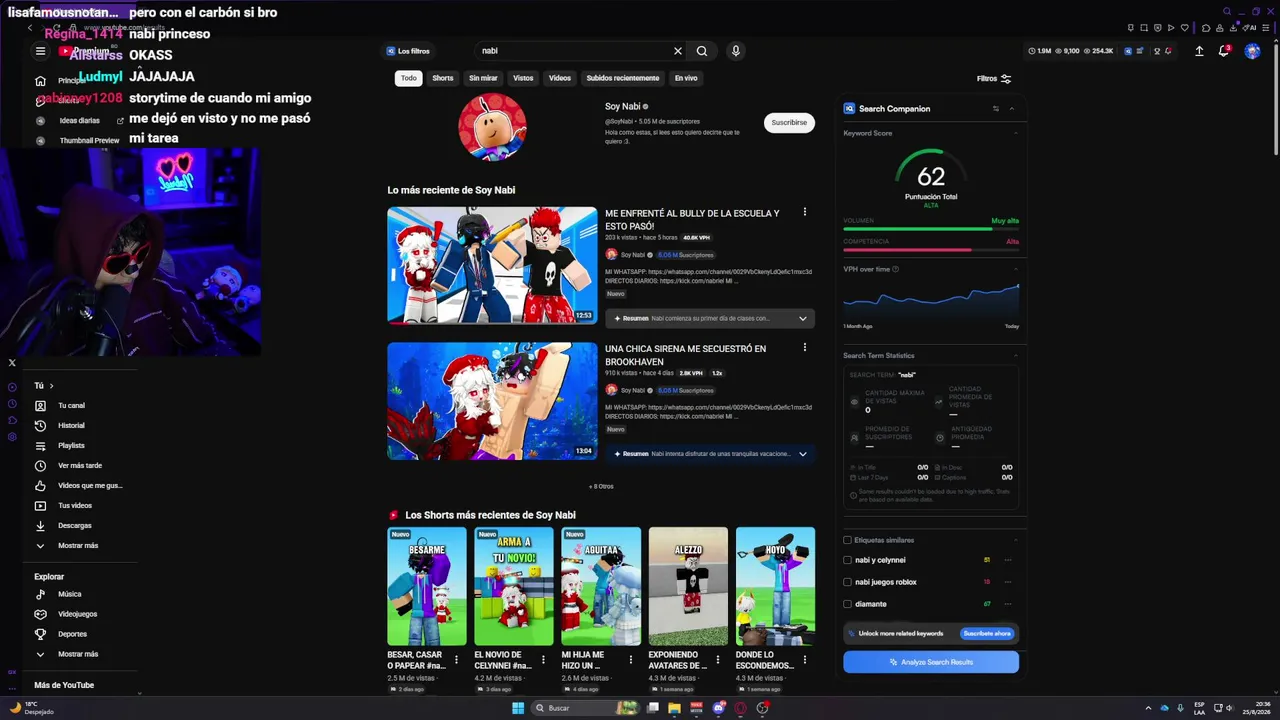Image resolution: width=1280 pixels, height=720 pixels.
Task: Filter by 'Subidos recientemente'
Action: coord(623,78)
